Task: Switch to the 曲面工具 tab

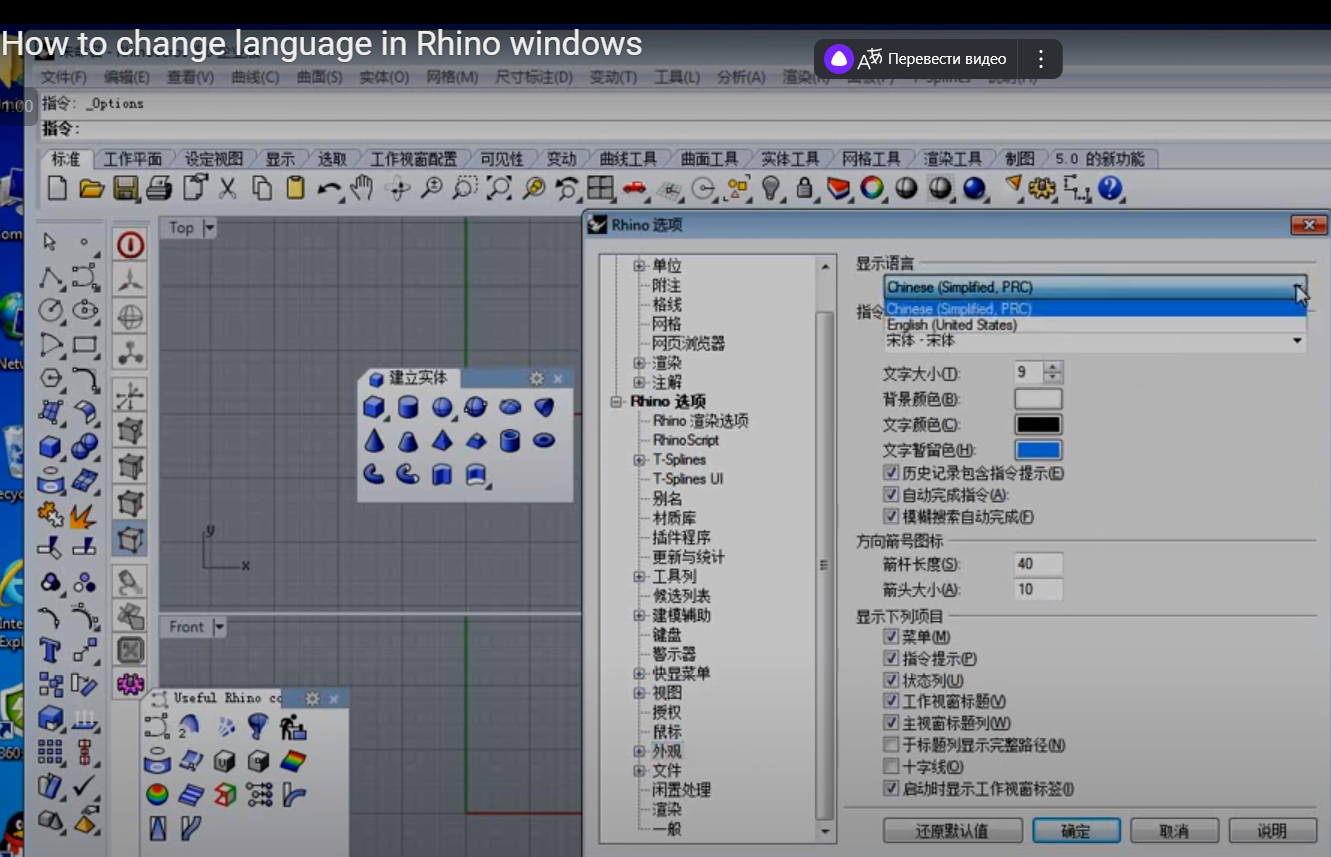Action: point(709,159)
